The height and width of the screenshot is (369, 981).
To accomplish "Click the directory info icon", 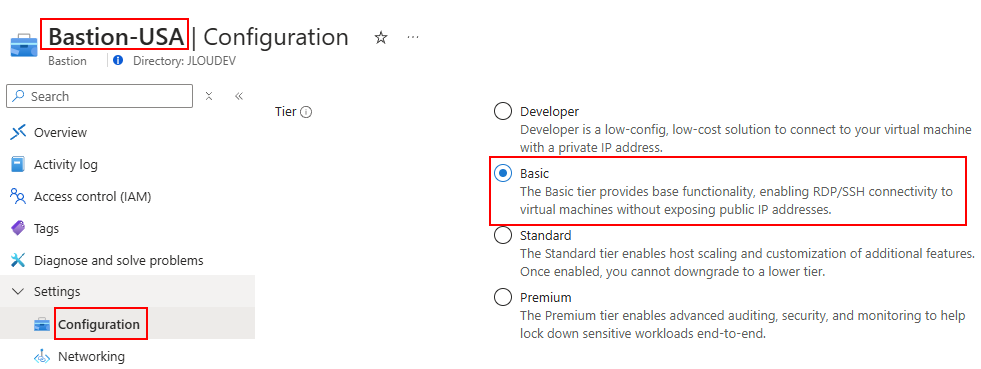I will point(118,61).
